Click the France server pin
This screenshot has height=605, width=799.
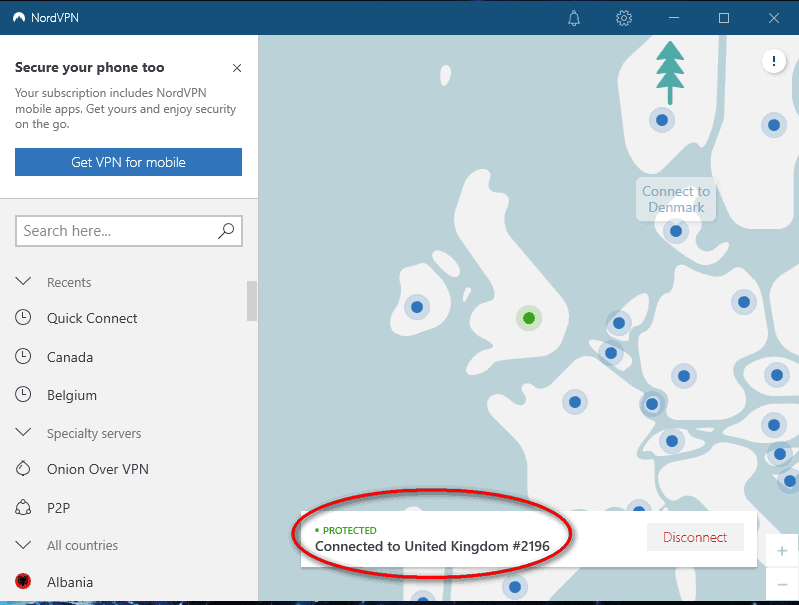575,402
